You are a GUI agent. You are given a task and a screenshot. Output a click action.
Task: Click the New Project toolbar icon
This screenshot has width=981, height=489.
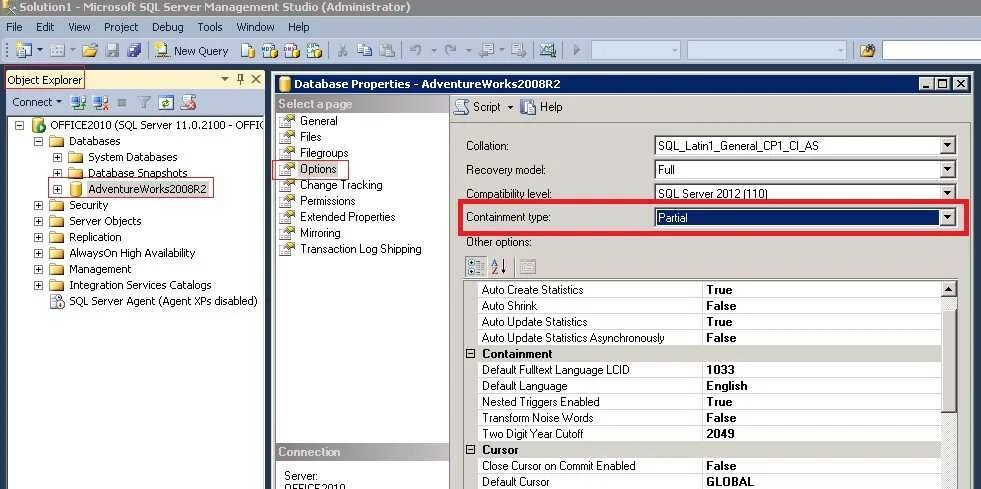tap(24, 51)
